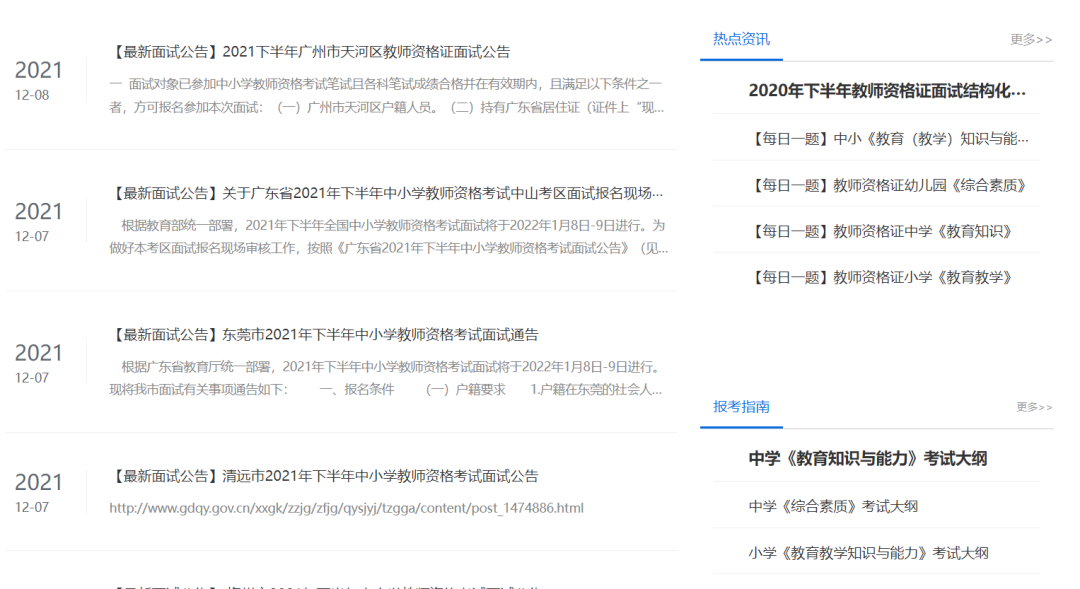Viewport: 1080px width, 589px height.
Task: Click the 中山考区 summary starting with 根据教育部统一部署
Action: pos(388,237)
